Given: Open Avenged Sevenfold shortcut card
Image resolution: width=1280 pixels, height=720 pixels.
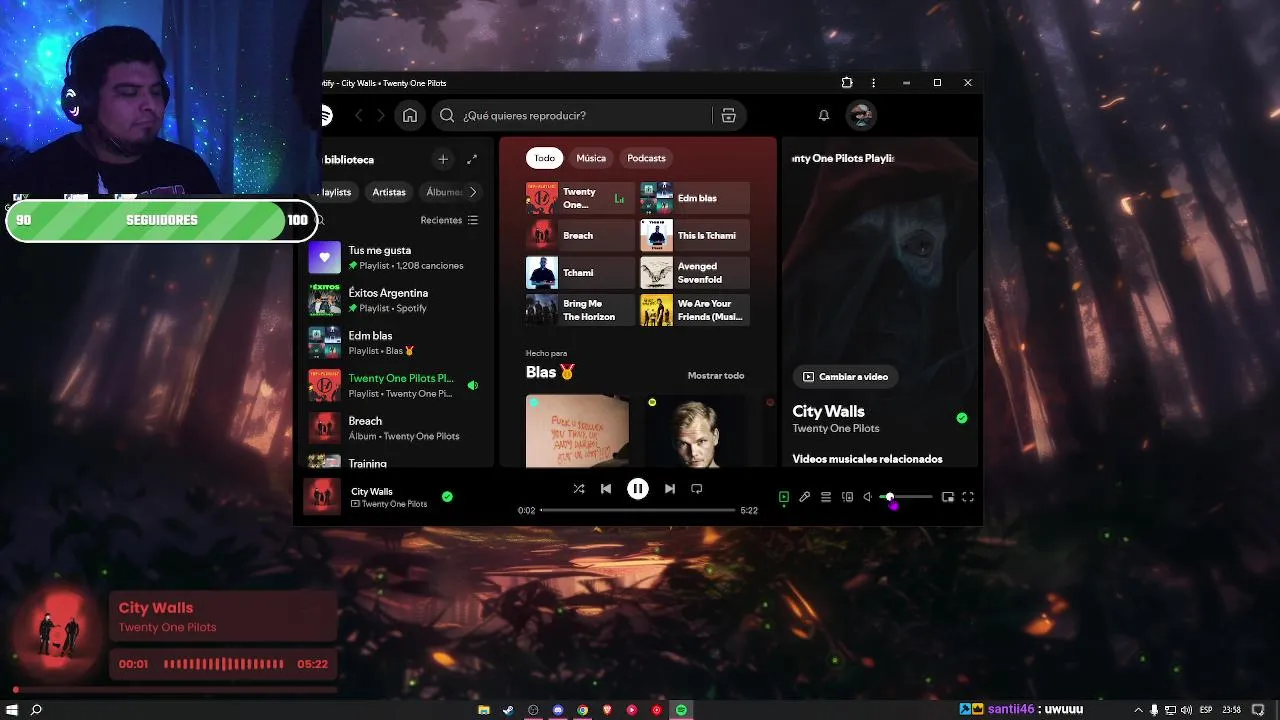Looking at the screenshot, I should pyautogui.click(x=694, y=273).
